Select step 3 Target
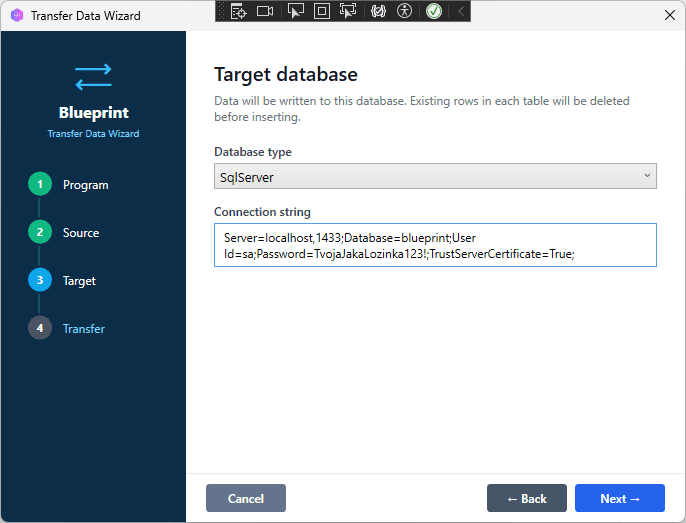The height and width of the screenshot is (523, 686). (x=62, y=280)
